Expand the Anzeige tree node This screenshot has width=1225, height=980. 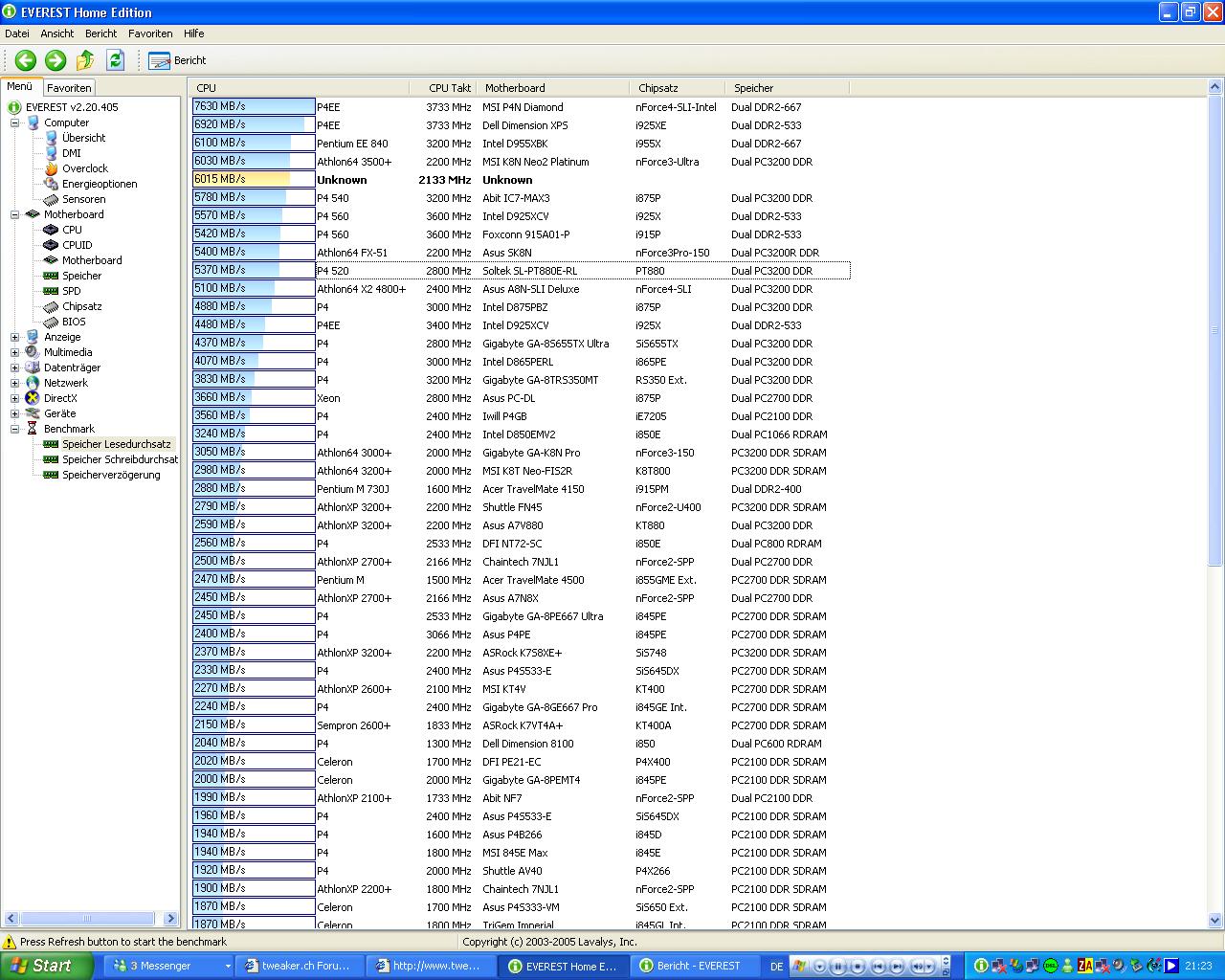point(15,337)
